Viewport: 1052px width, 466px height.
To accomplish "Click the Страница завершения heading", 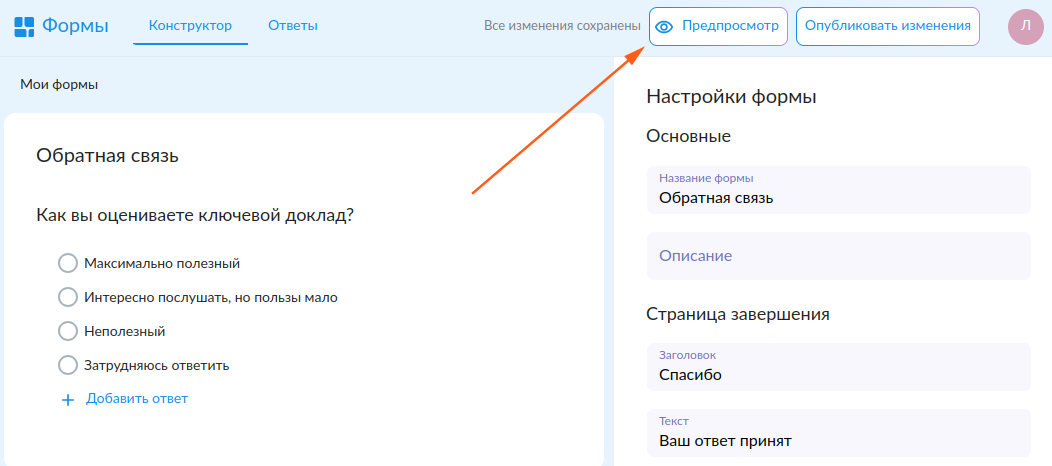I will pyautogui.click(x=738, y=314).
